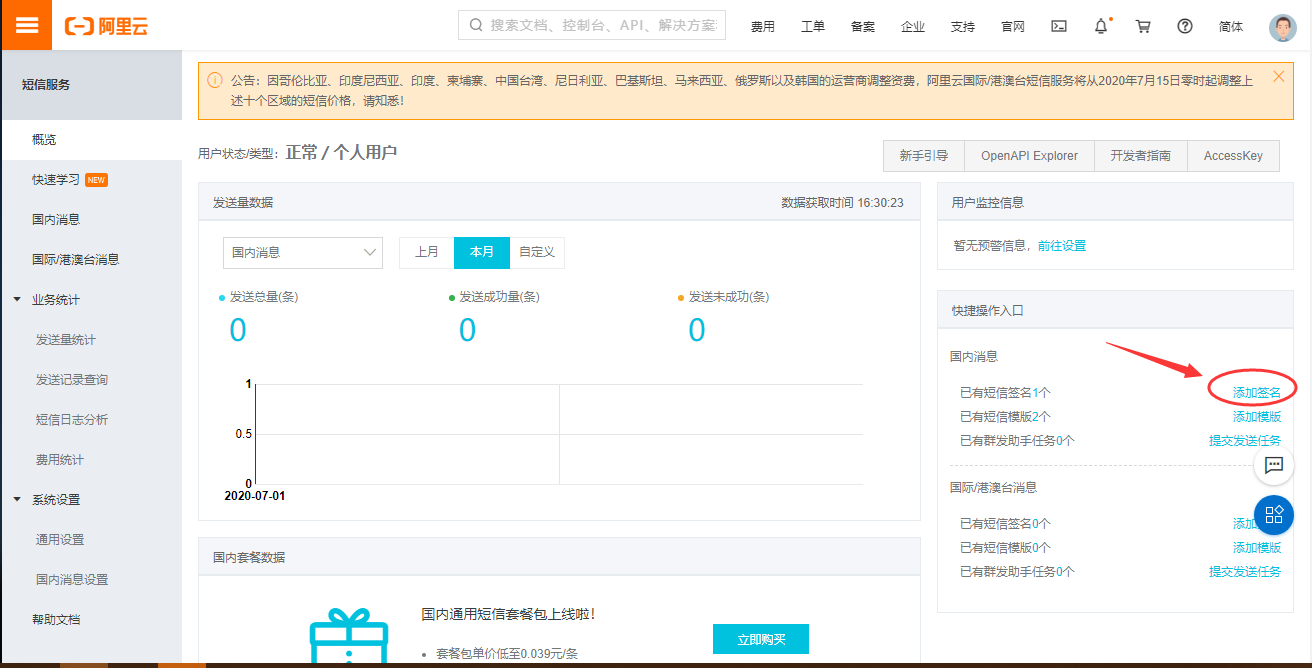Collapse the 业务统计 sidebar group
Screen dimensions: 1312x668
click(x=17, y=300)
